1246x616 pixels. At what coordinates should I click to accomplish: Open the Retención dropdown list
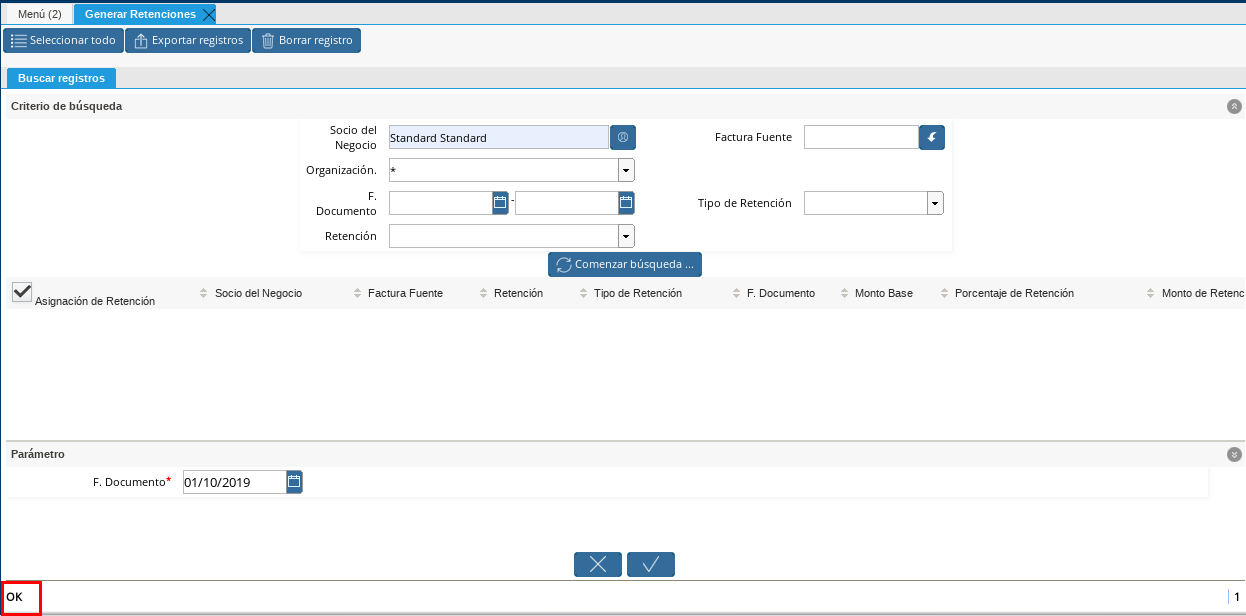(626, 236)
